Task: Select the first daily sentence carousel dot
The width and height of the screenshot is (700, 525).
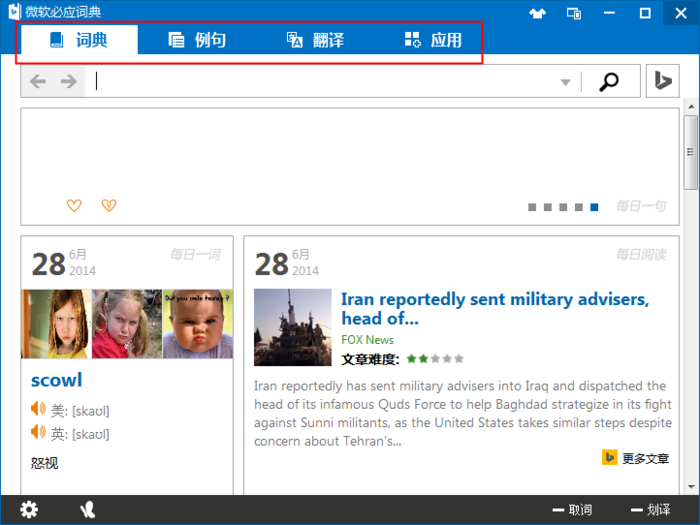Action: pyautogui.click(x=532, y=207)
